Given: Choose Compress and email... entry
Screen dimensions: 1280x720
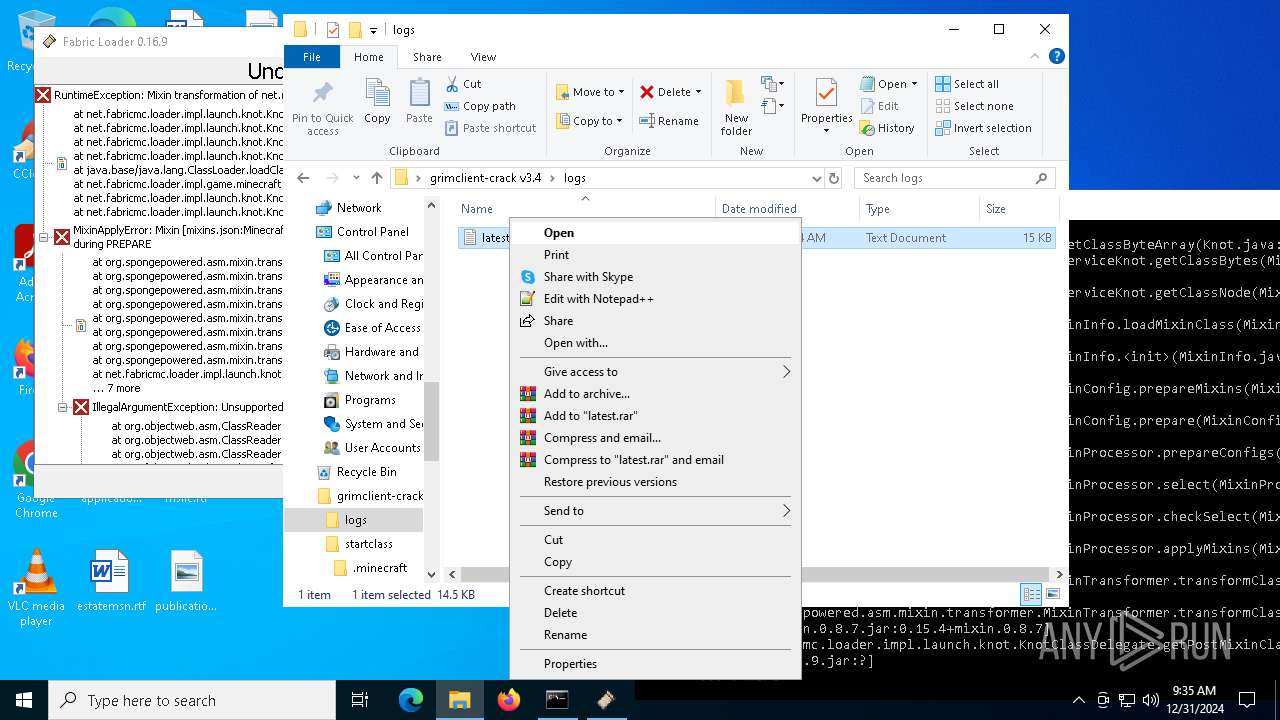Looking at the screenshot, I should [655, 438].
